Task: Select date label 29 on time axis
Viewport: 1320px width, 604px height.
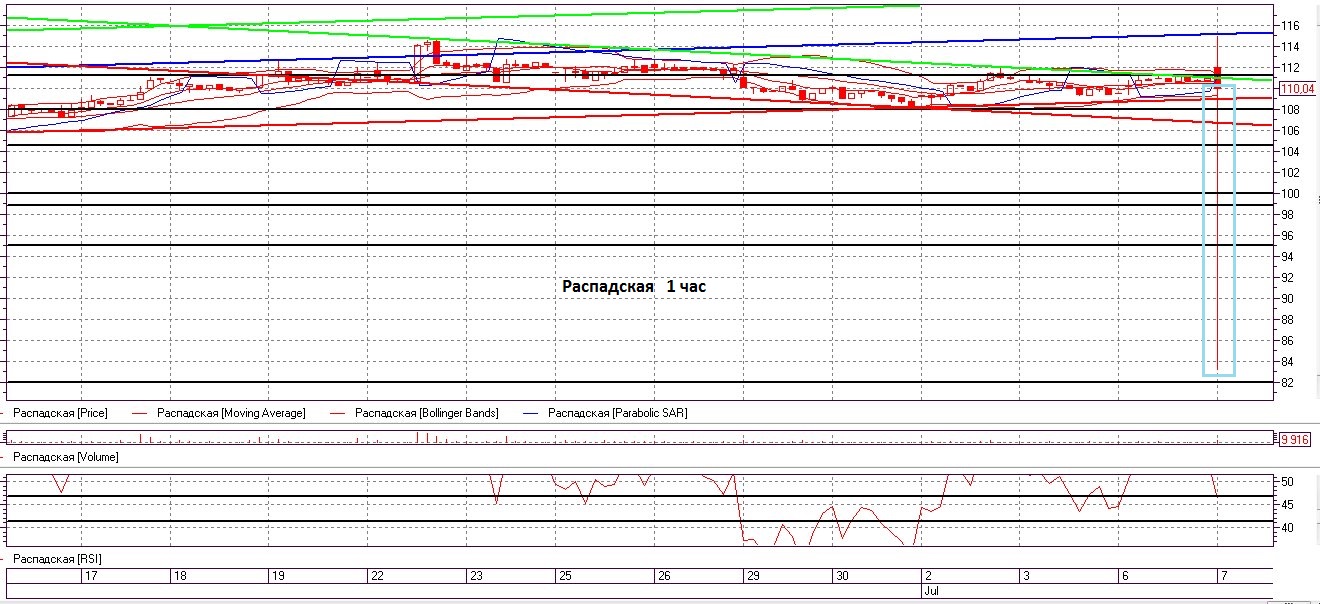Action: (x=753, y=576)
